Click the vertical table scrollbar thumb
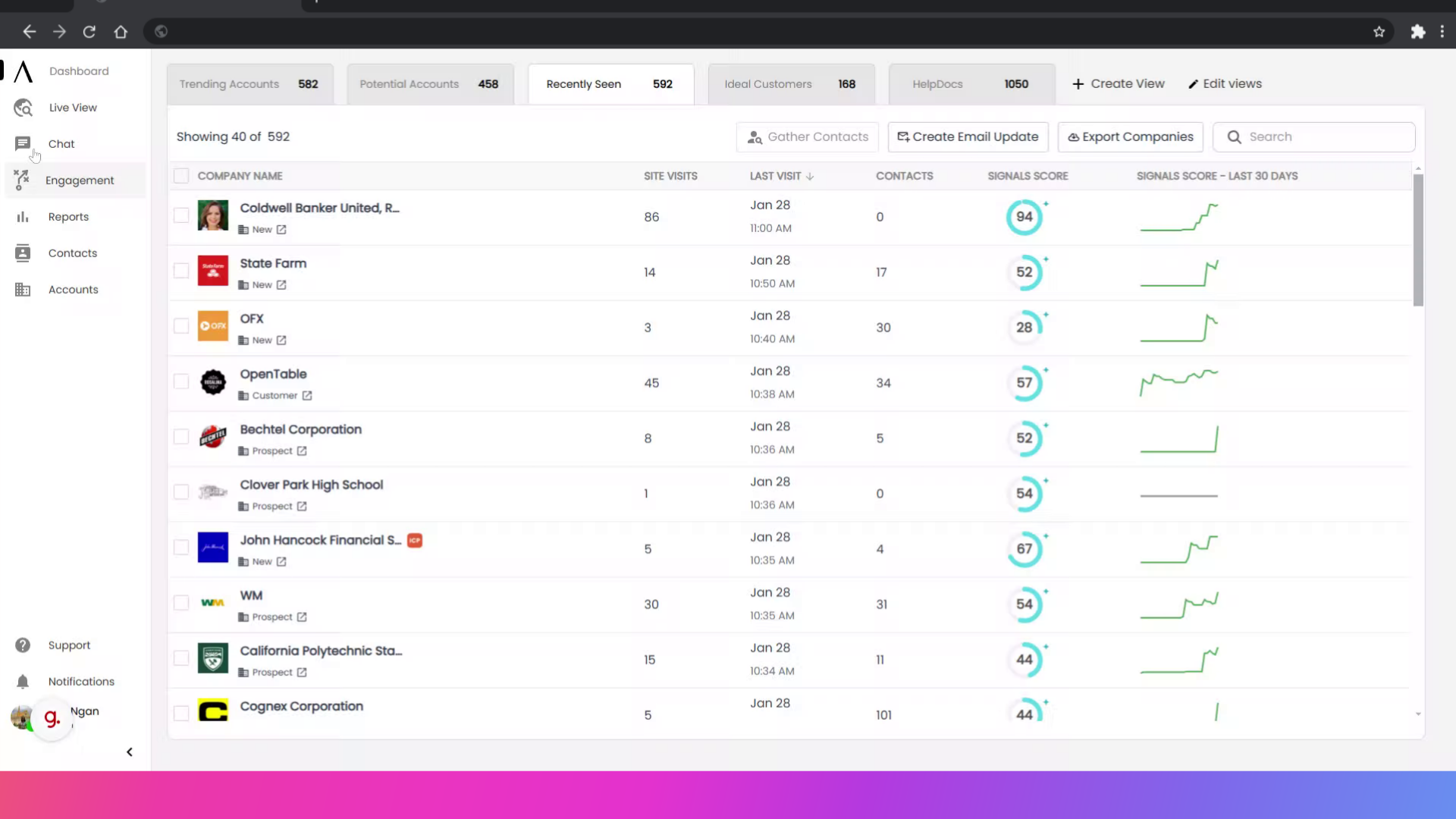This screenshot has width=1456, height=819. coord(1418,240)
